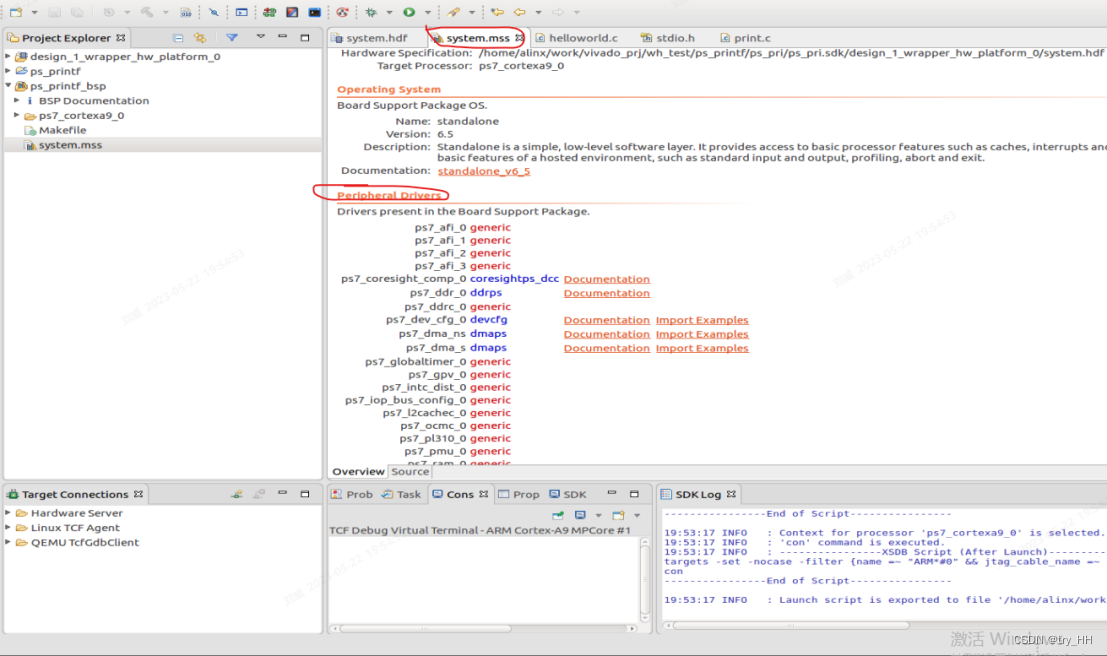
Task: Open the Back navigation history dropdown
Action: pyautogui.click(x=538, y=13)
